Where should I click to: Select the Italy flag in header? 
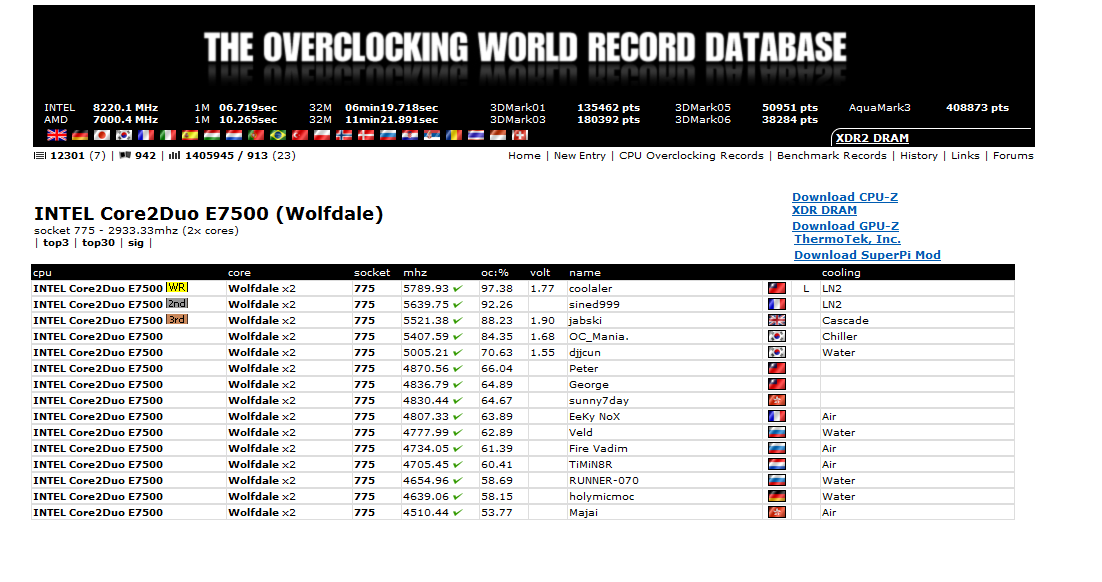click(x=168, y=135)
